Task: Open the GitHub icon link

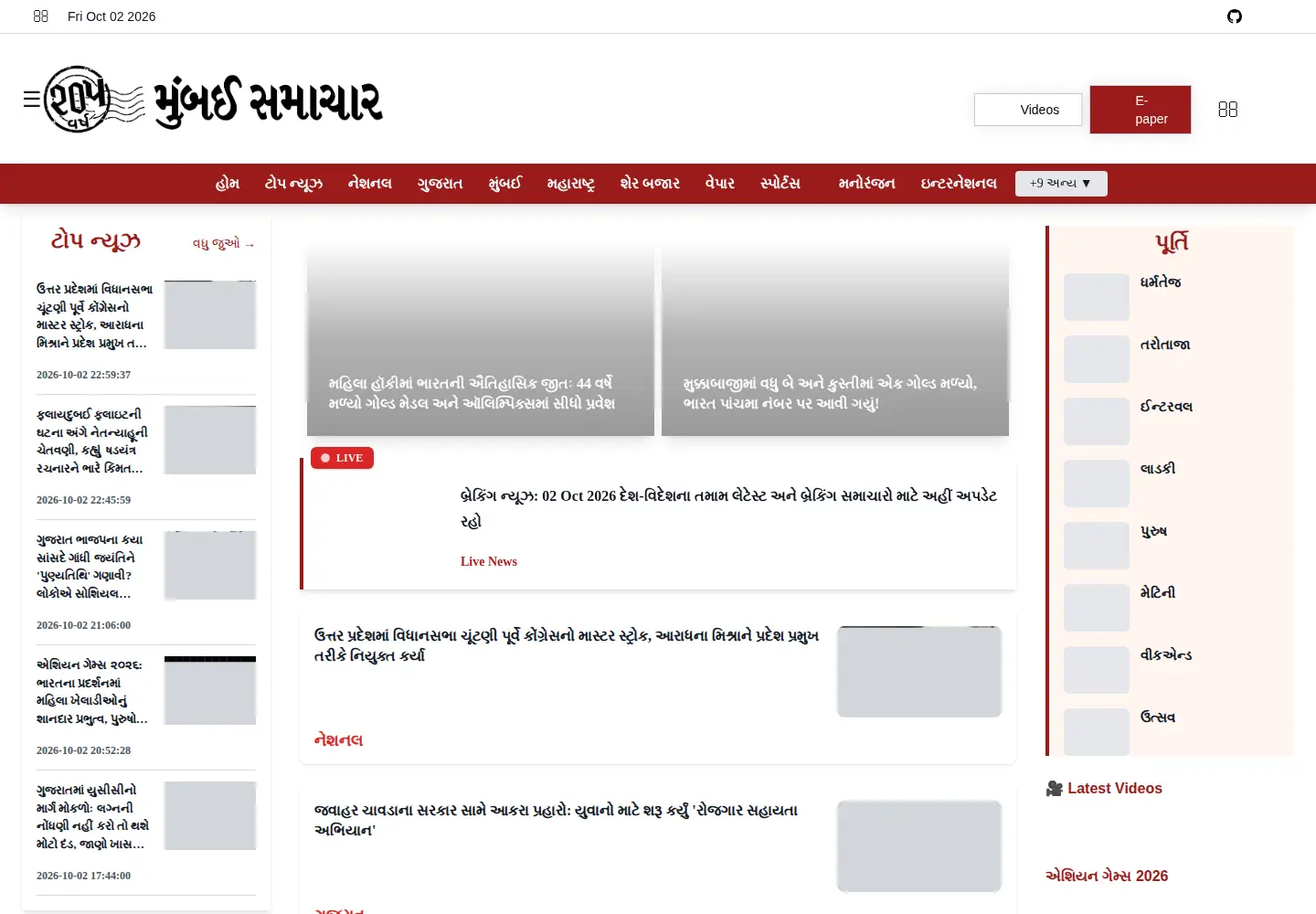Action: tap(1235, 16)
